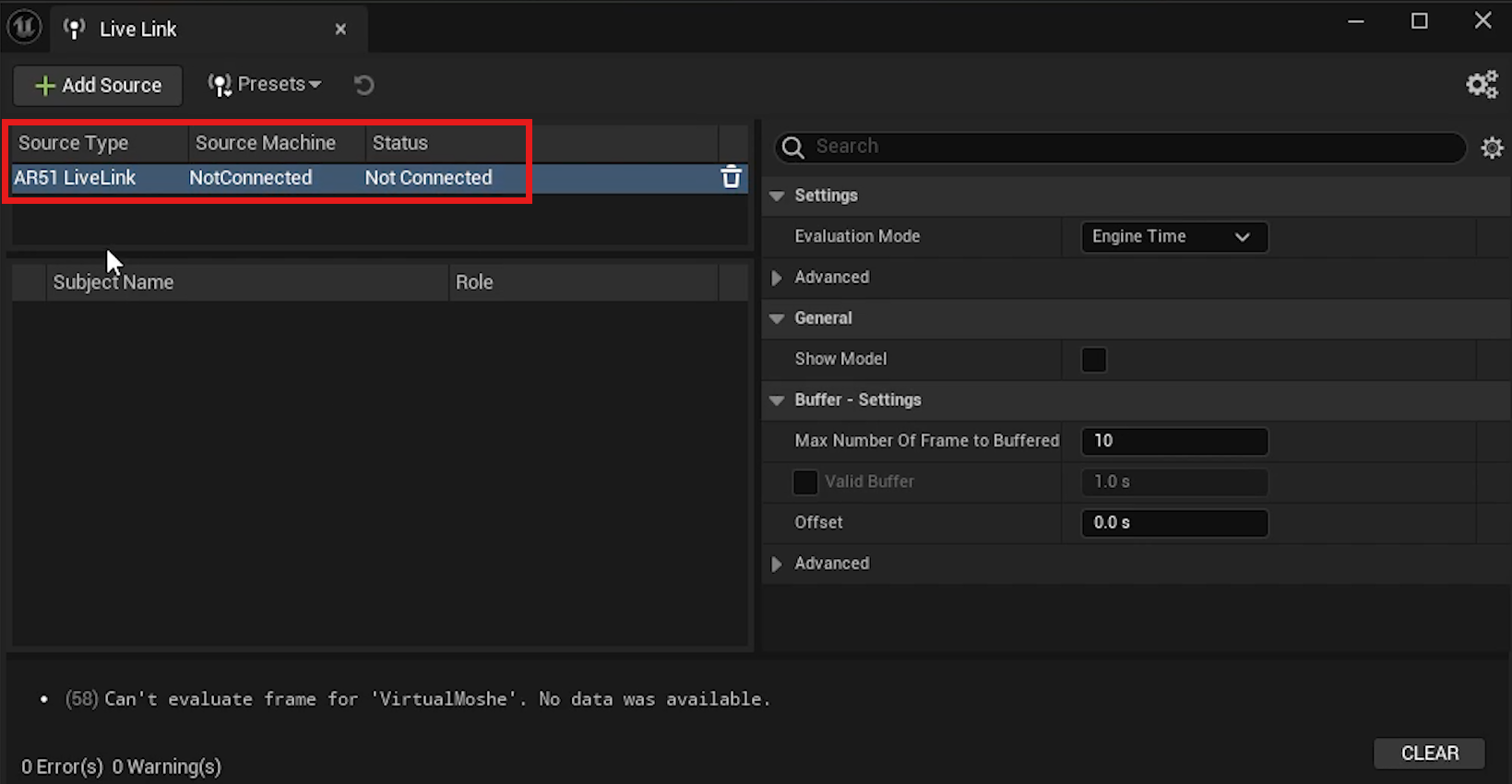Enable the Show Model checkbox
Image resolution: width=1512 pixels, height=784 pixels.
pyautogui.click(x=1094, y=360)
